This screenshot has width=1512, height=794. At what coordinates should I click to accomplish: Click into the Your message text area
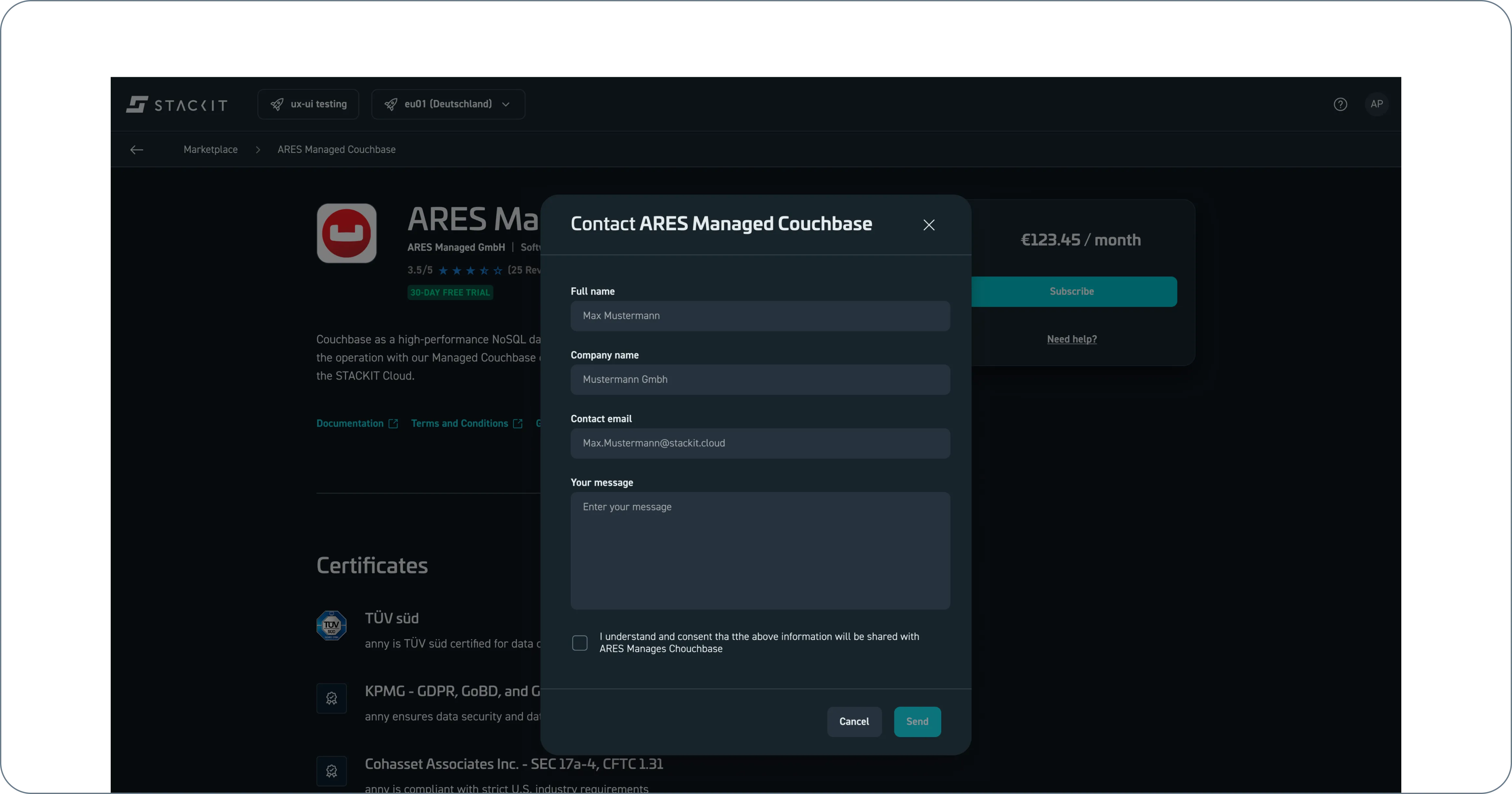point(760,551)
